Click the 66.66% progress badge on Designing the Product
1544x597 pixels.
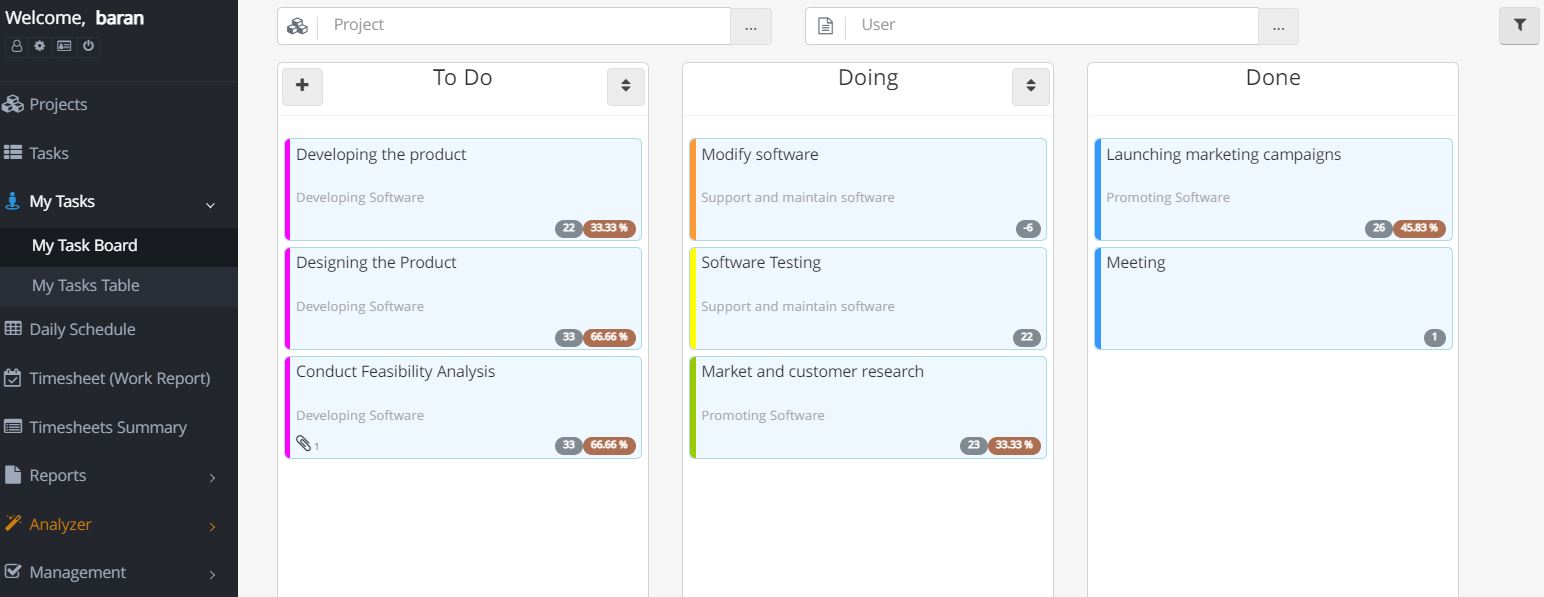(609, 337)
